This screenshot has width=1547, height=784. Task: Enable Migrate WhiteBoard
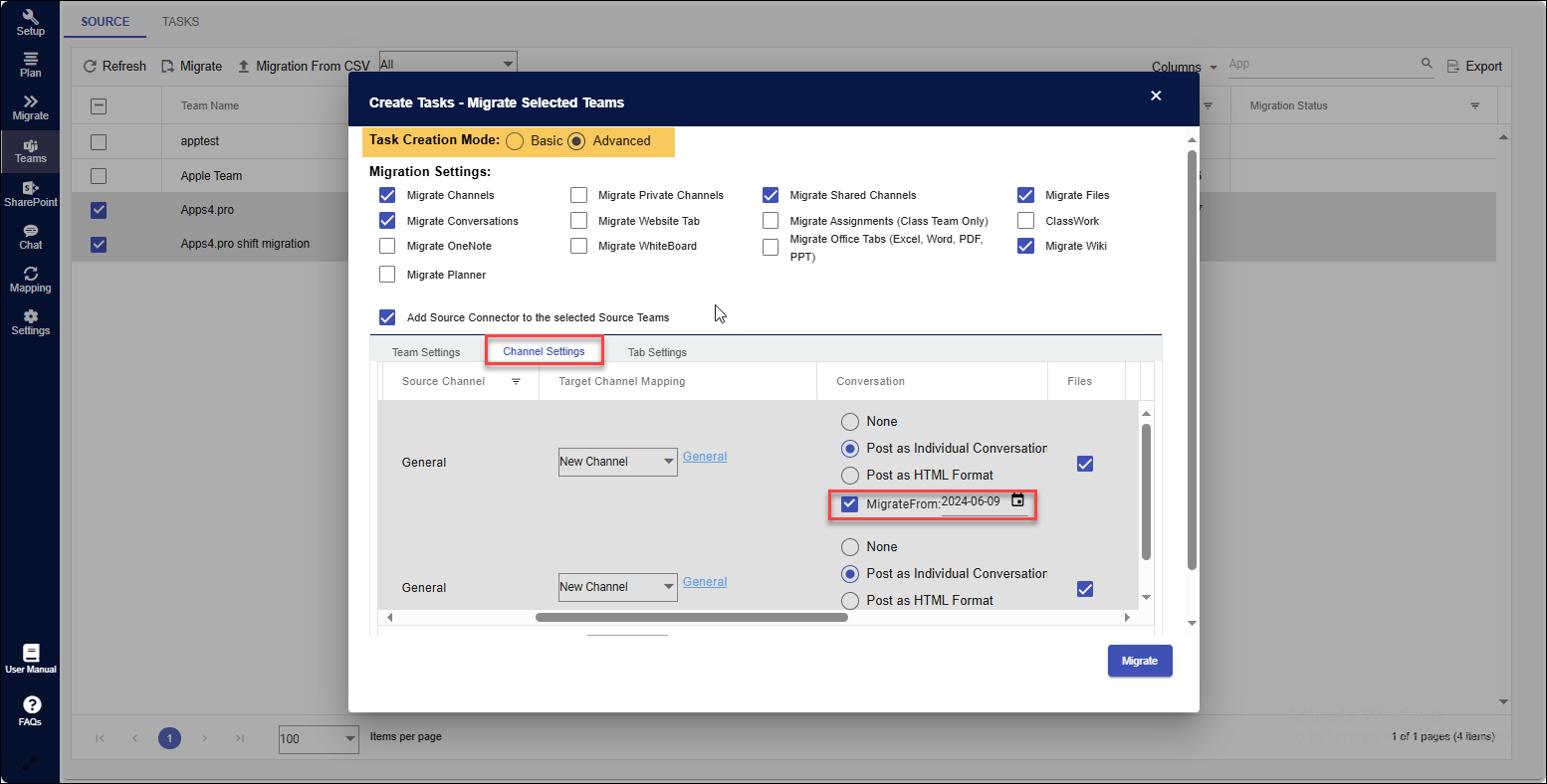[578, 246]
